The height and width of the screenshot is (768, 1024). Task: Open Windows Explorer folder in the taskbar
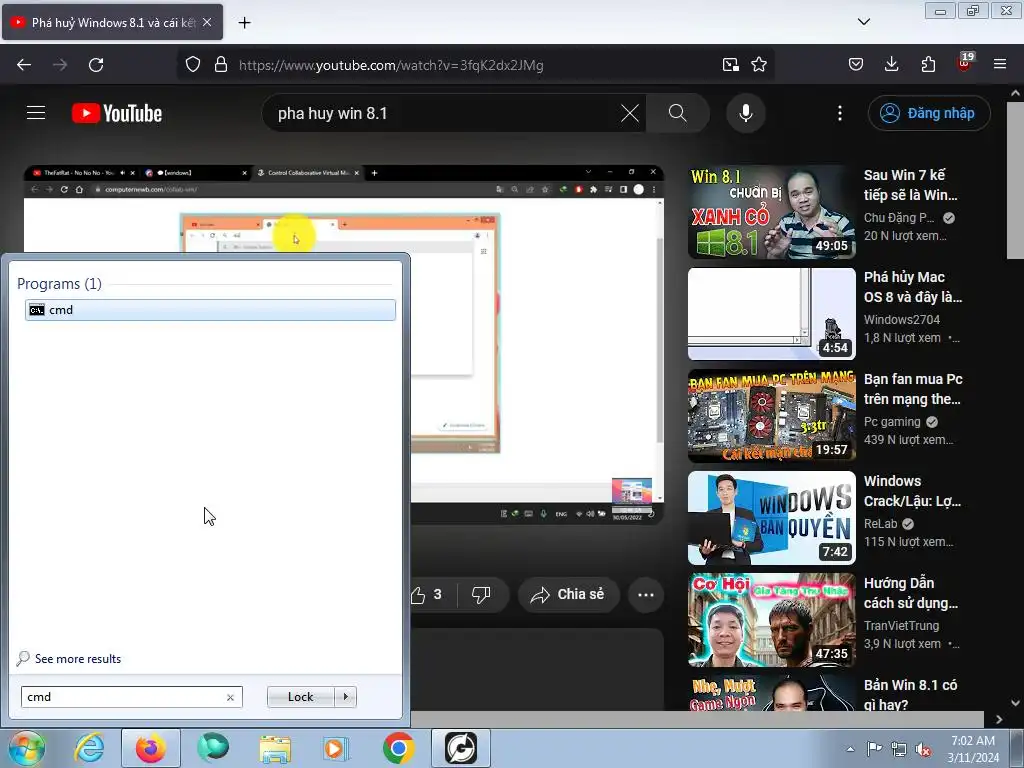[x=275, y=748]
